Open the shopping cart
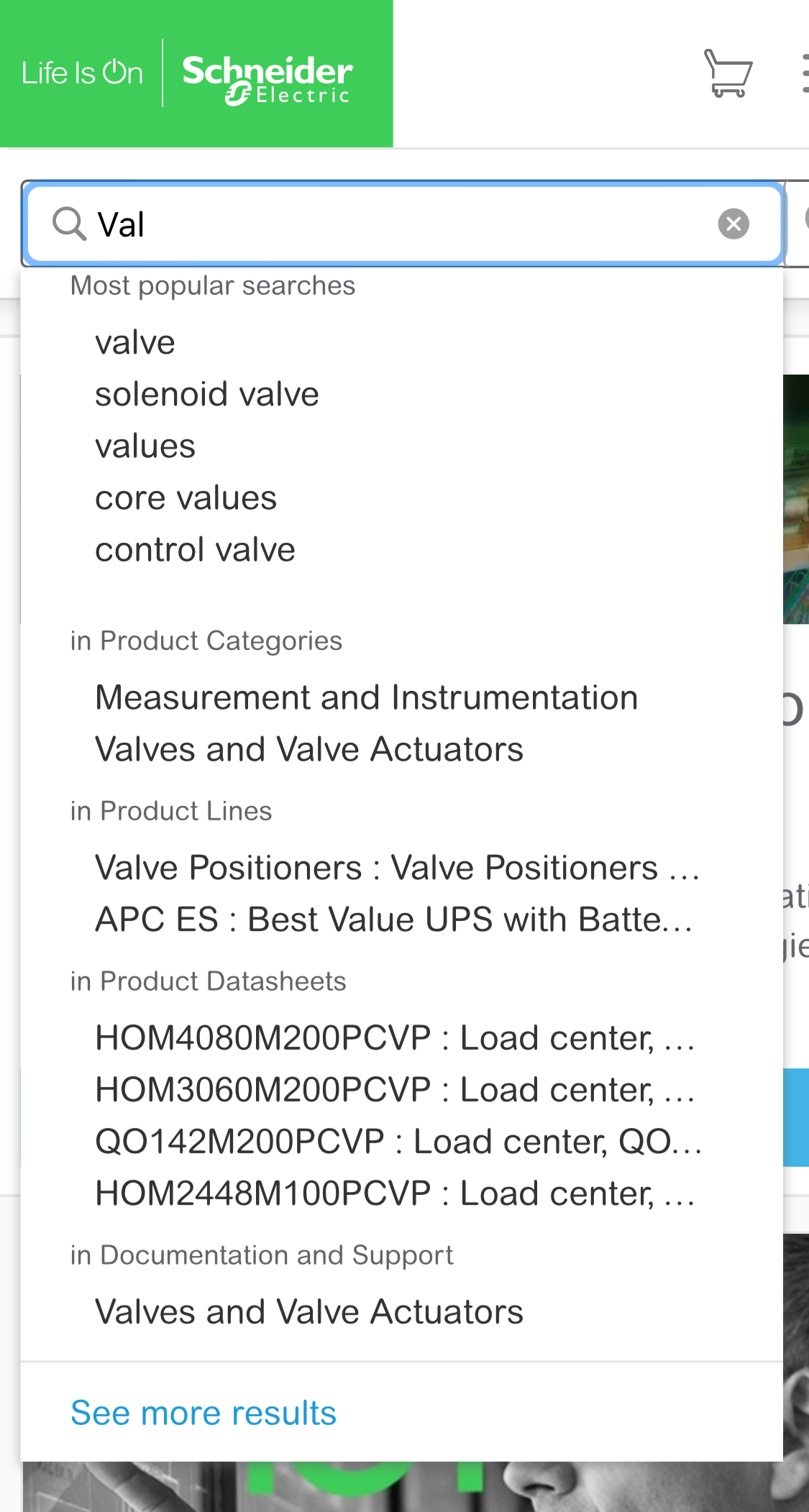809x1512 pixels. pos(727,74)
